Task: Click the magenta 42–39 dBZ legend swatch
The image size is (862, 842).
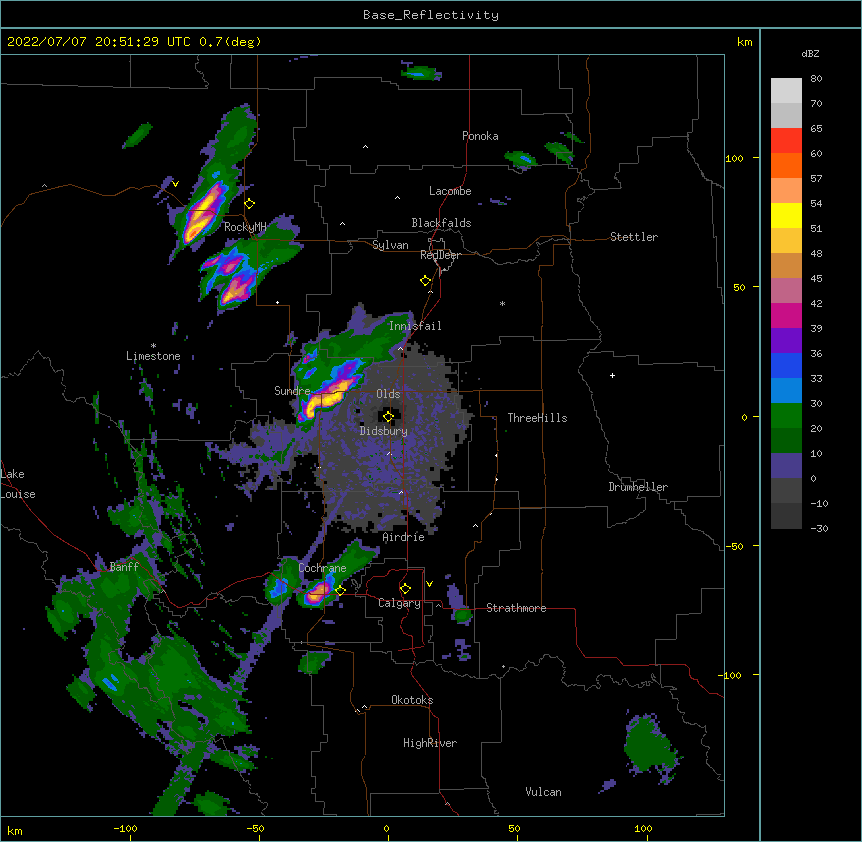Action: point(786,315)
